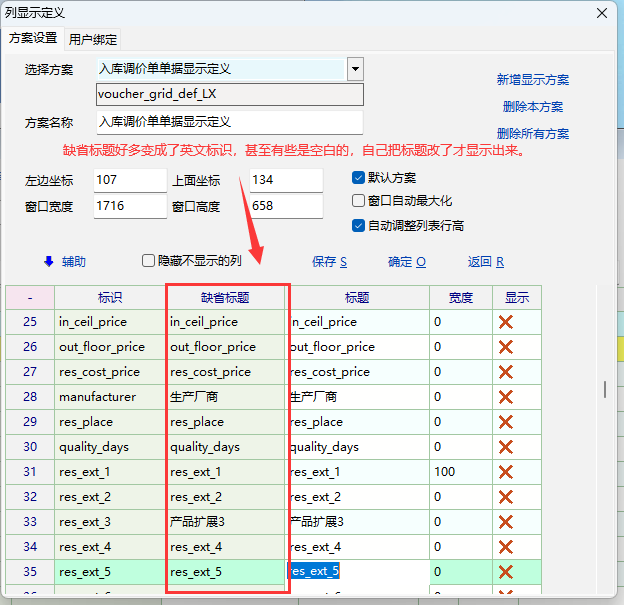Click red X in out_floor_price row
624x605 pixels.
click(x=505, y=347)
